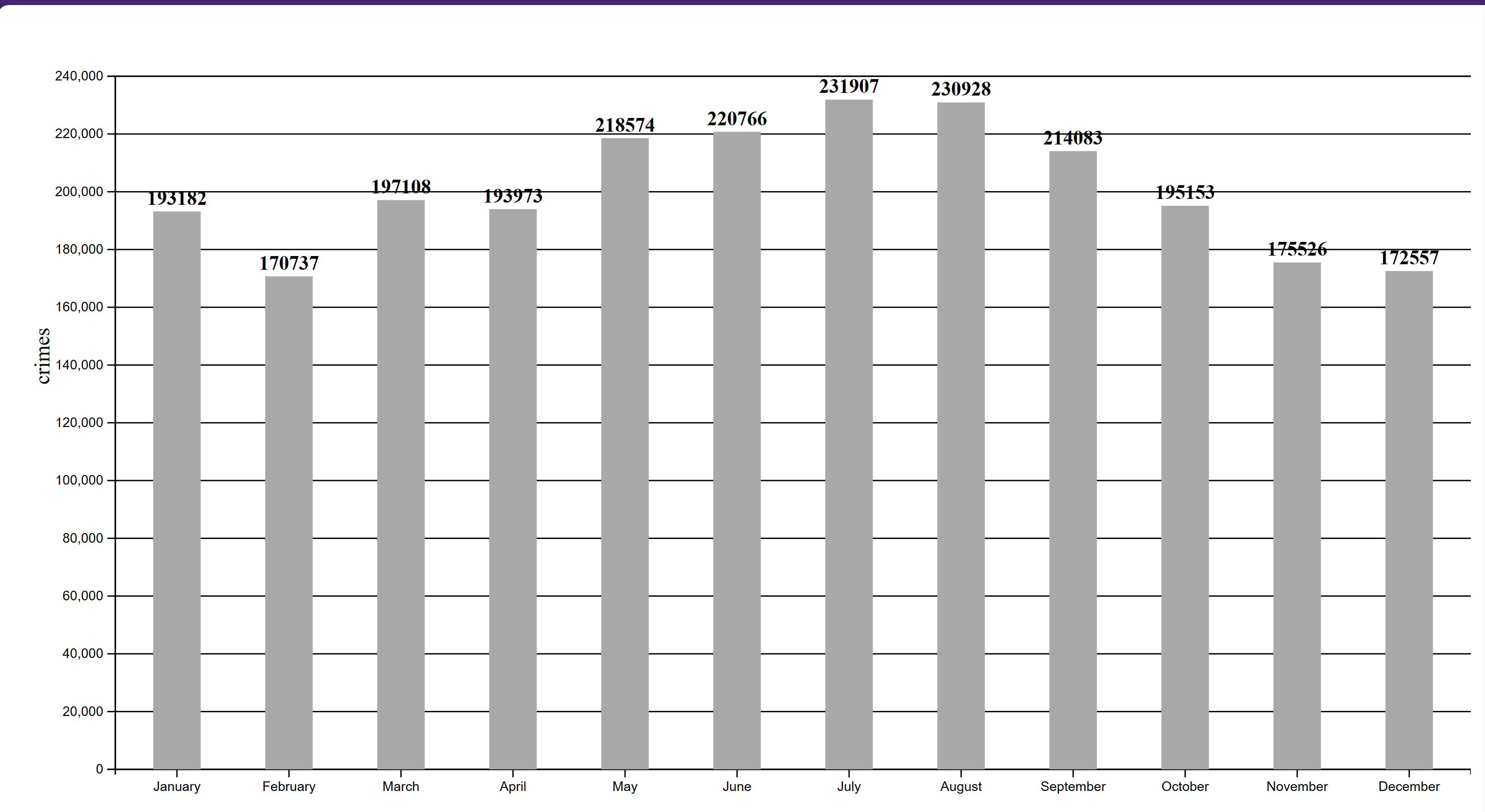Select the value label 220766 above June
This screenshot has height=812, width=1485.
pos(737,119)
